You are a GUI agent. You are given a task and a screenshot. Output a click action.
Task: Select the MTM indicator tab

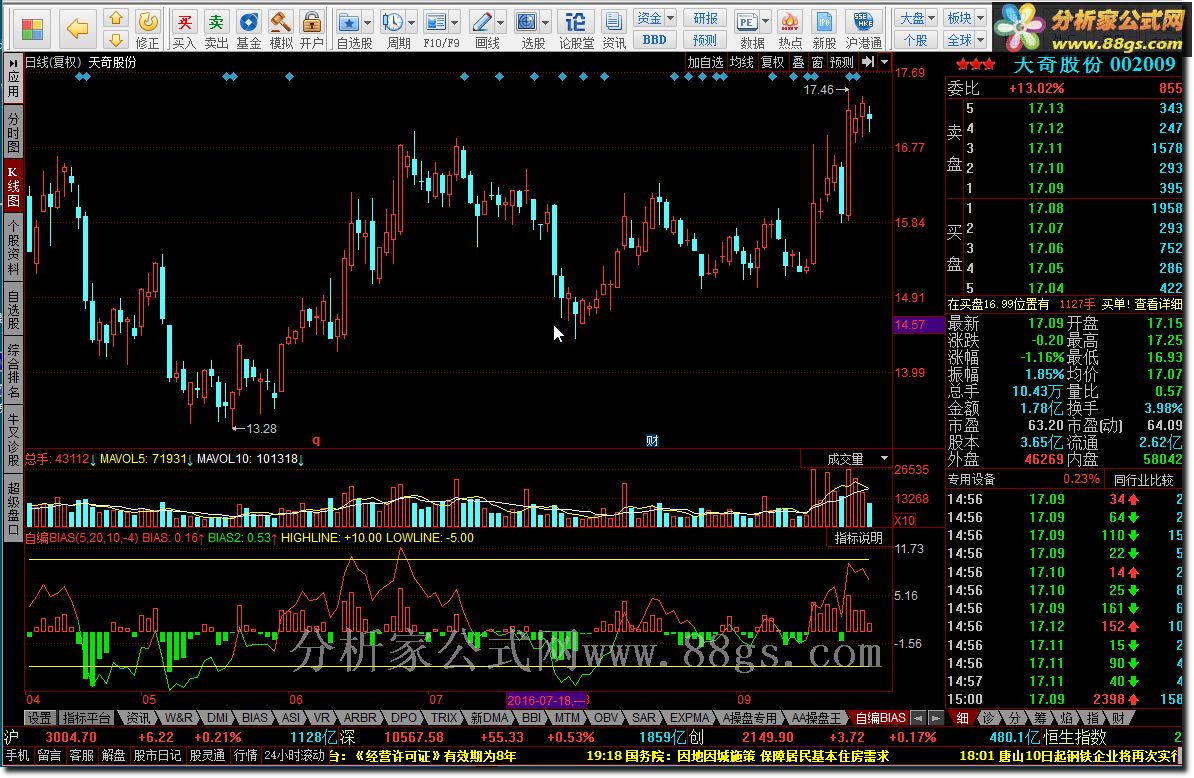[x=567, y=718]
